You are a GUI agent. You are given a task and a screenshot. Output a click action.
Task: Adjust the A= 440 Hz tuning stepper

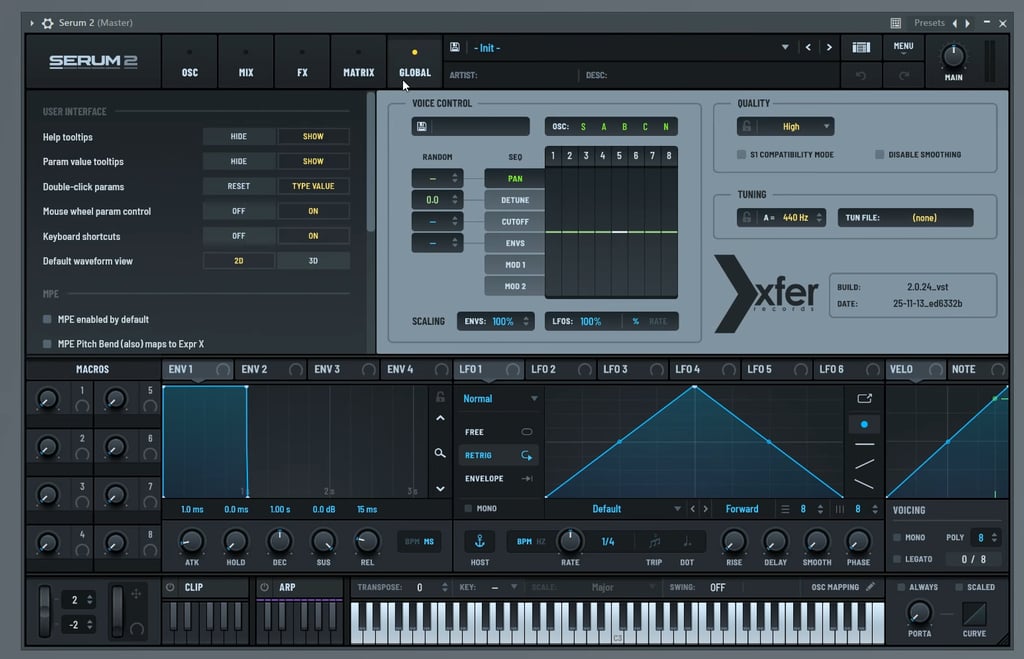(819, 217)
